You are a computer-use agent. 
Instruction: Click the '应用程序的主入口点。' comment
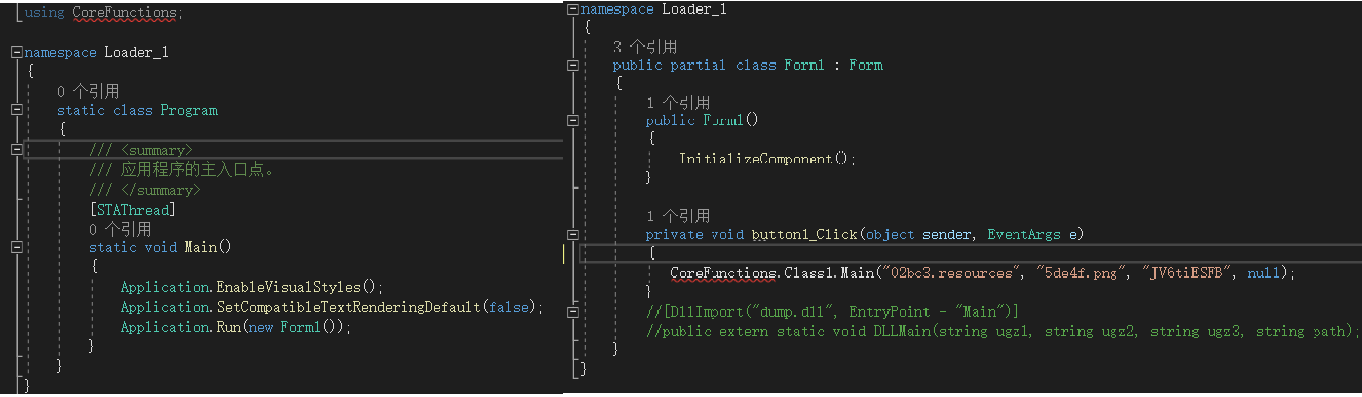pos(182,169)
